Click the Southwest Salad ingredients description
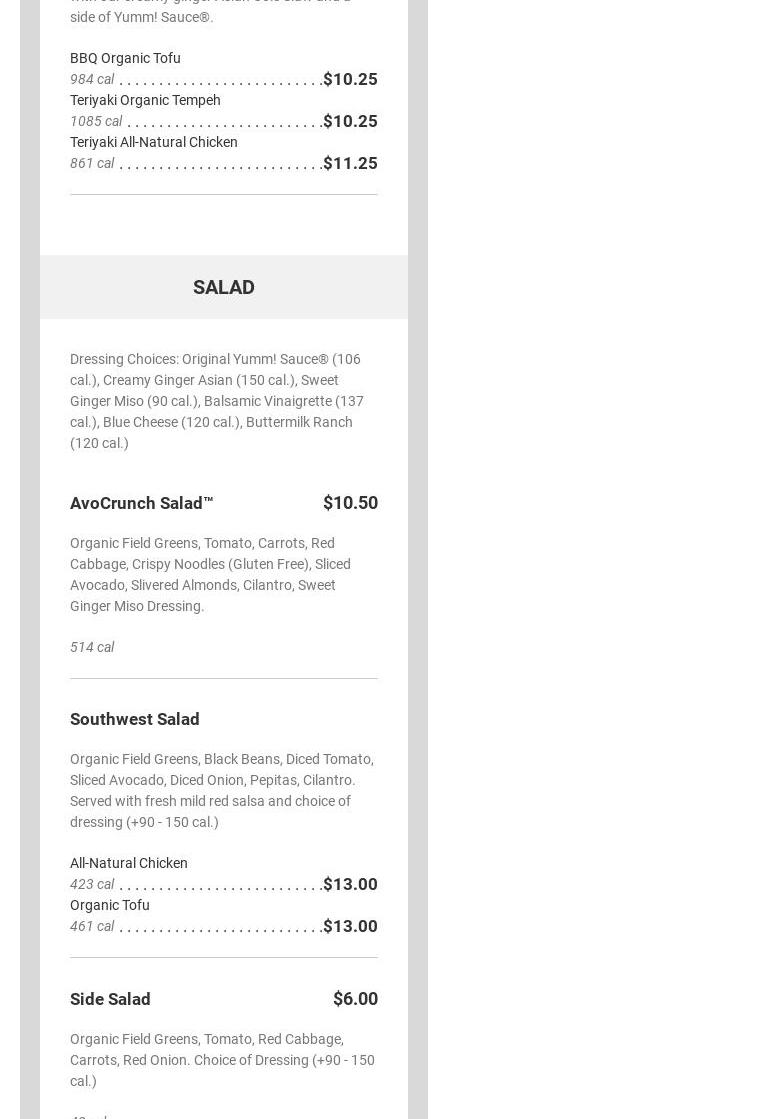770x1119 pixels. click(x=221, y=790)
